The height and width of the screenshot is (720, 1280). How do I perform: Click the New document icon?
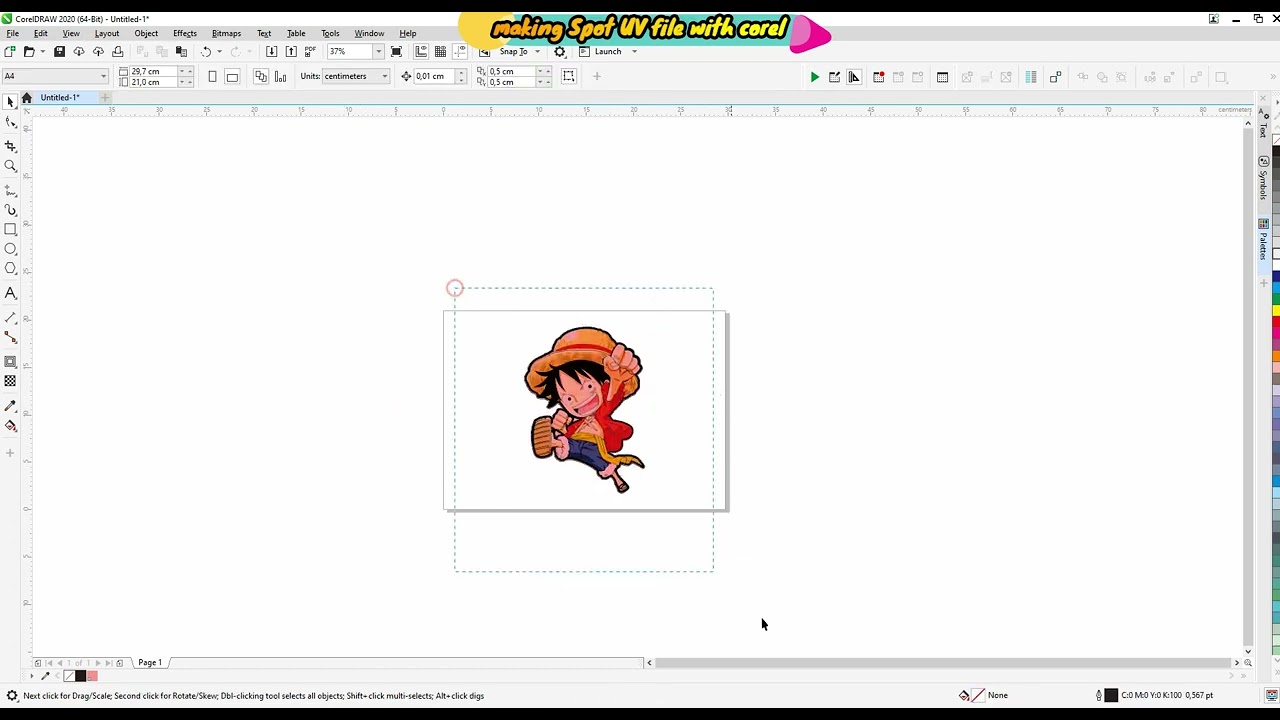point(10,52)
